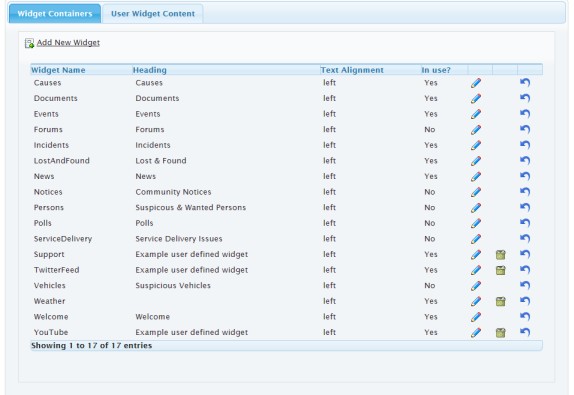
Task: Click the blue reset arrow for Causes
Action: (525, 82)
